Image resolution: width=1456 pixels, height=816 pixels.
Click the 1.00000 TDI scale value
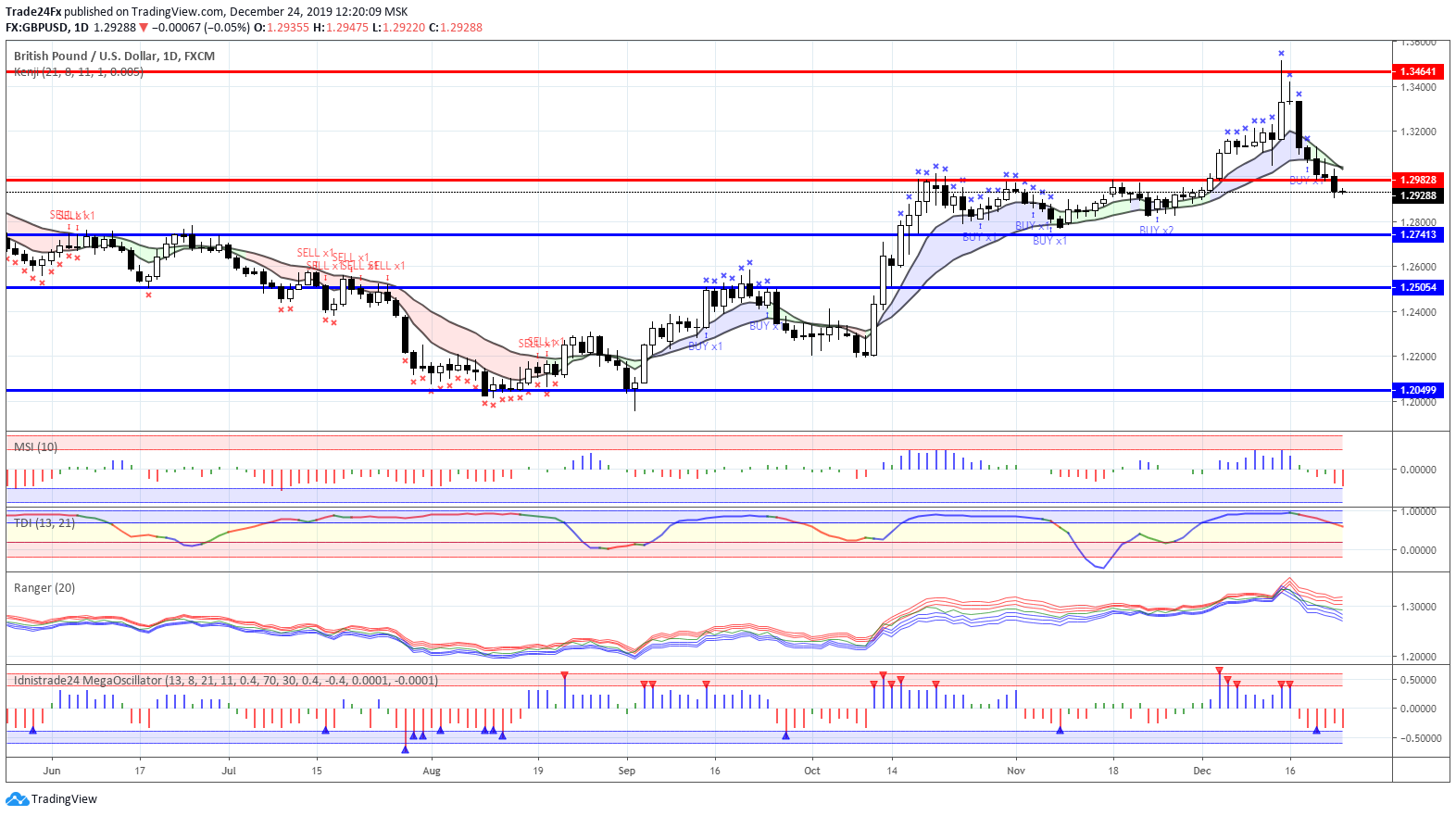pos(1419,511)
